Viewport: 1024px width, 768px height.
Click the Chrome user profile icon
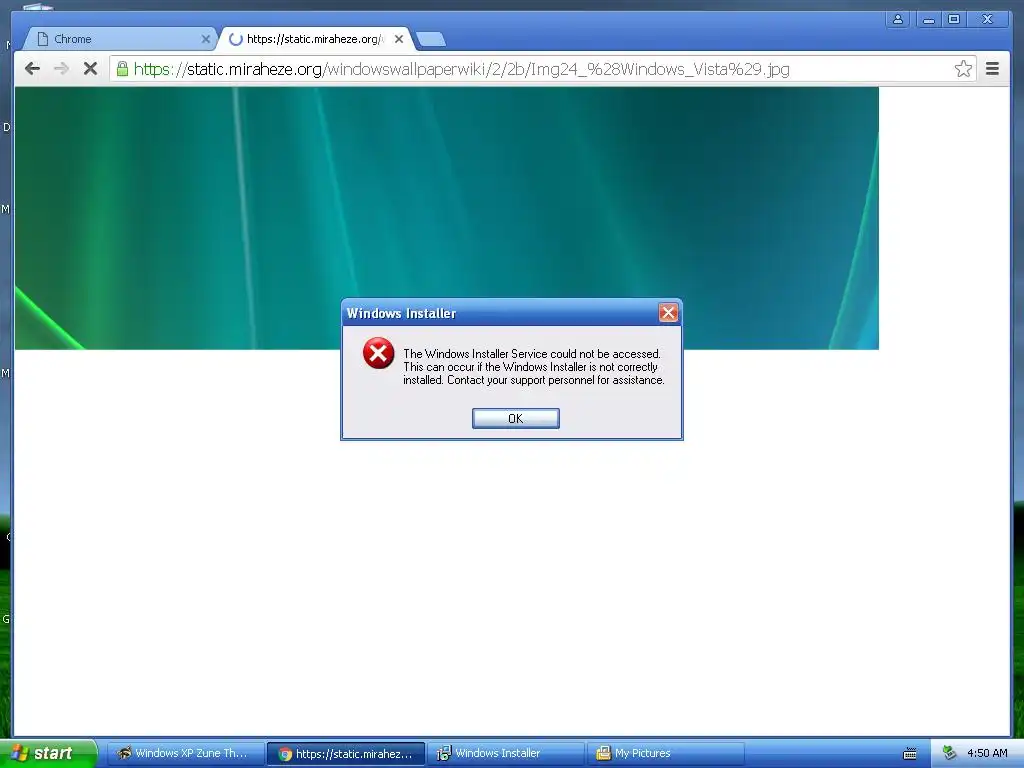coord(898,20)
